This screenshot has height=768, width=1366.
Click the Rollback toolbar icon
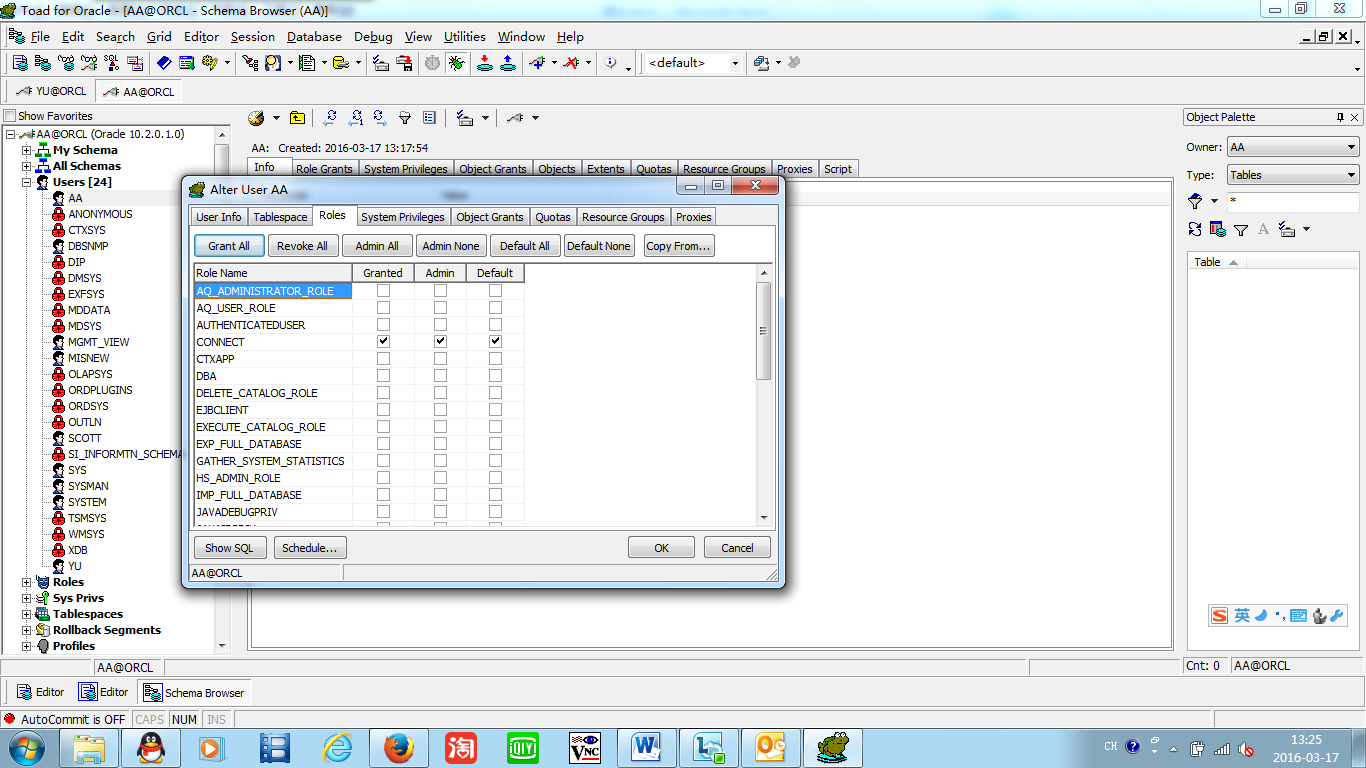508,63
